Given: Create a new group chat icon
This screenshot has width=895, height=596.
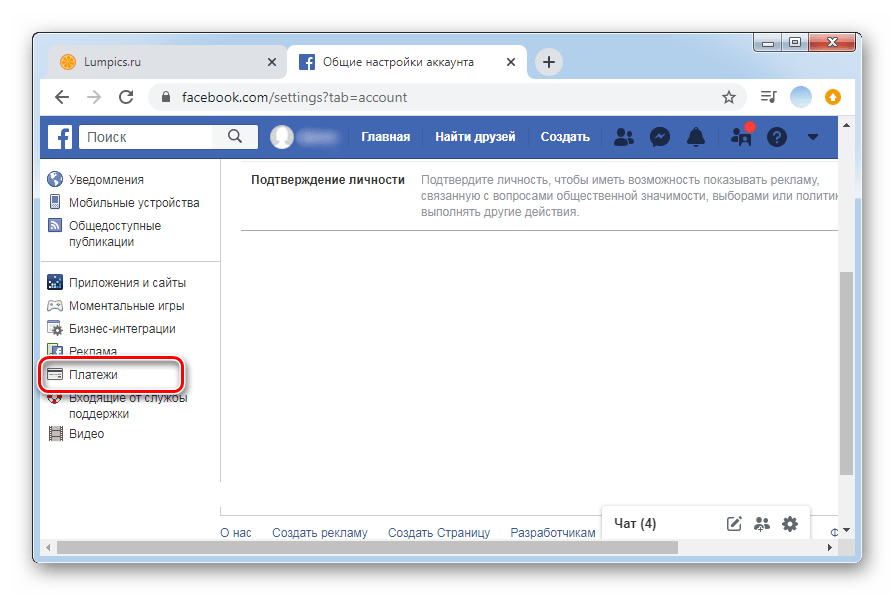Looking at the screenshot, I should pyautogui.click(x=762, y=523).
